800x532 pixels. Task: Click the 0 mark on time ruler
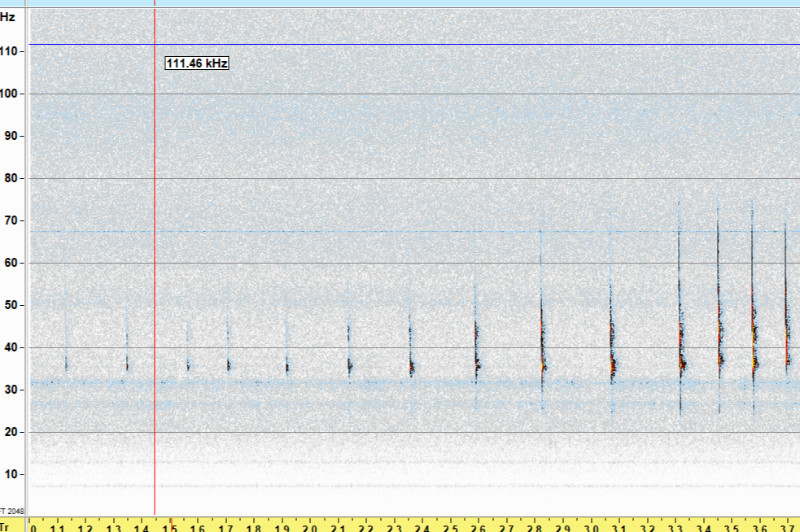34,526
